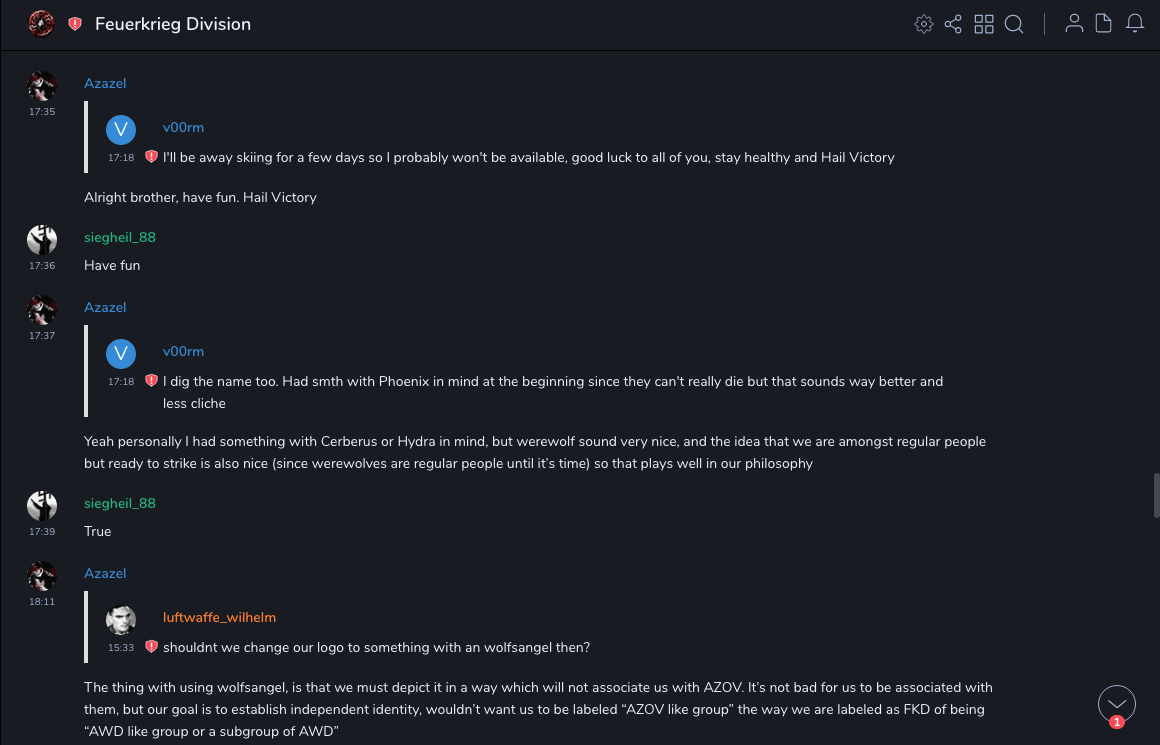Open the grid view icon
The image size is (1160, 745).
984,24
